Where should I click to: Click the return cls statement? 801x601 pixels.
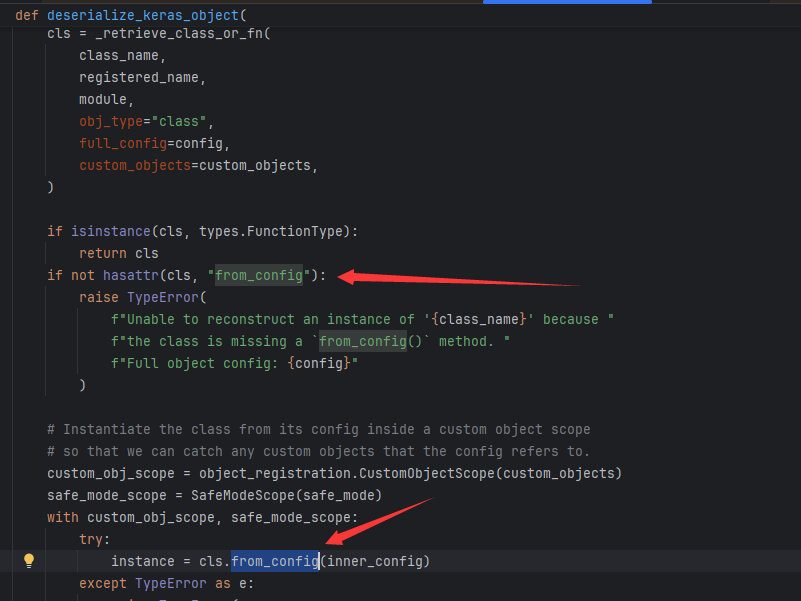coord(118,253)
